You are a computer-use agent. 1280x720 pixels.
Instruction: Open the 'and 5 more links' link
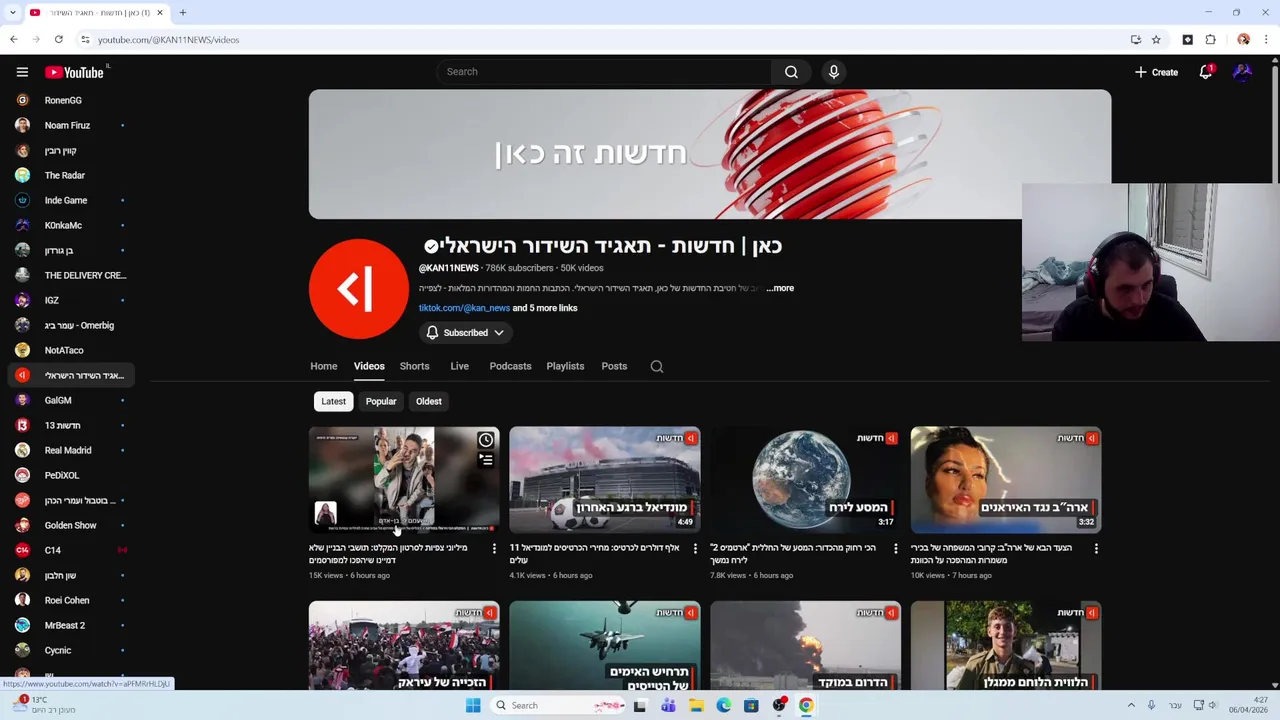click(545, 308)
